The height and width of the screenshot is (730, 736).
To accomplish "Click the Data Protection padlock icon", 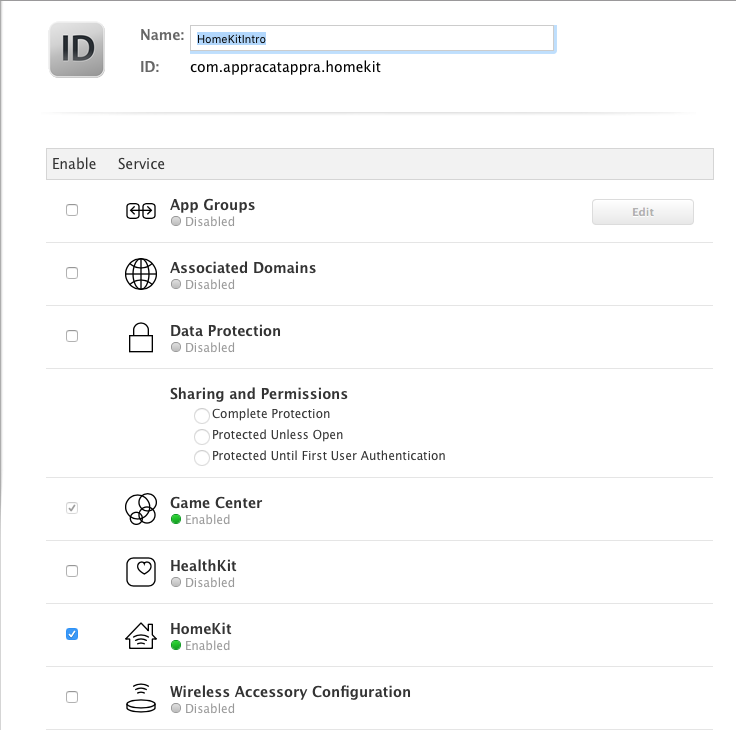I will pyautogui.click(x=141, y=337).
